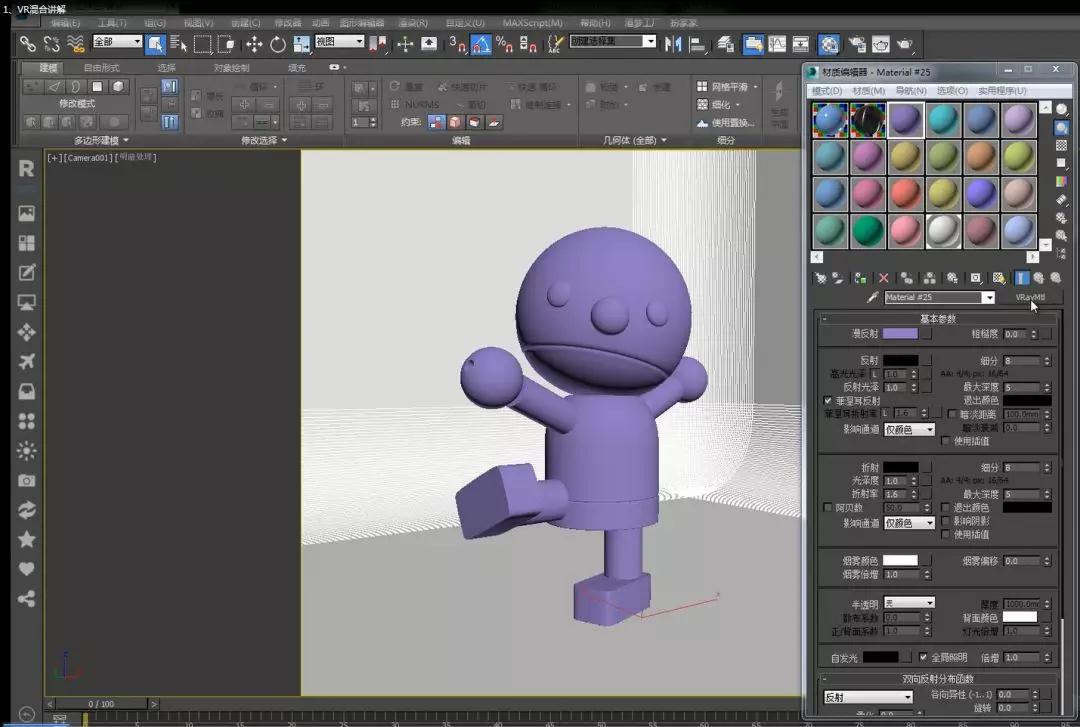
Task: Click the camera icon in left sidebar
Action: point(27,480)
